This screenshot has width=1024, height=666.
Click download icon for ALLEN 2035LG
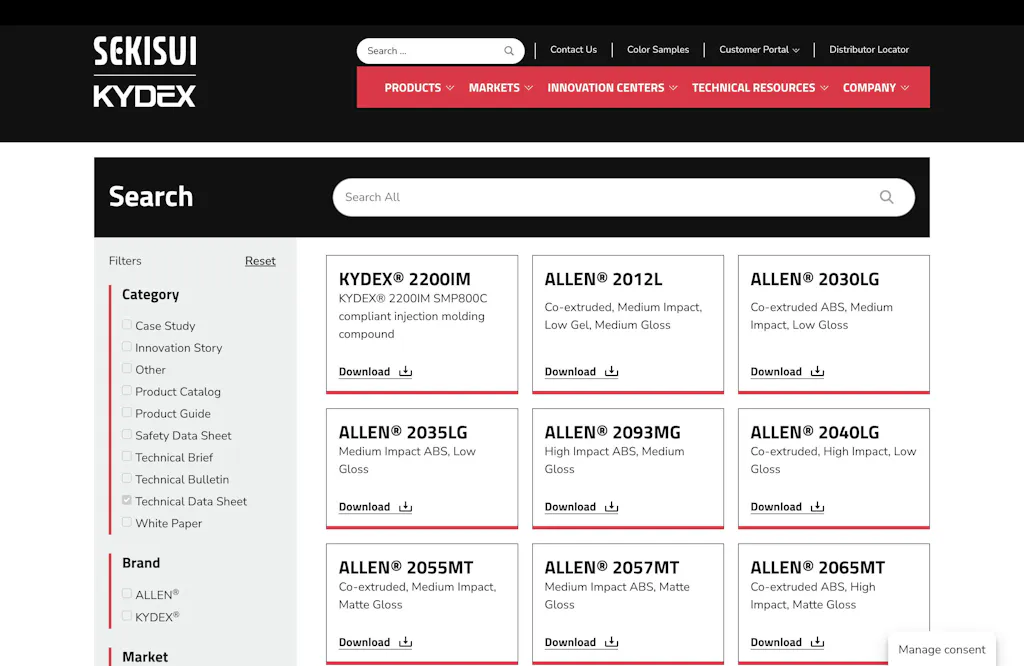click(406, 507)
